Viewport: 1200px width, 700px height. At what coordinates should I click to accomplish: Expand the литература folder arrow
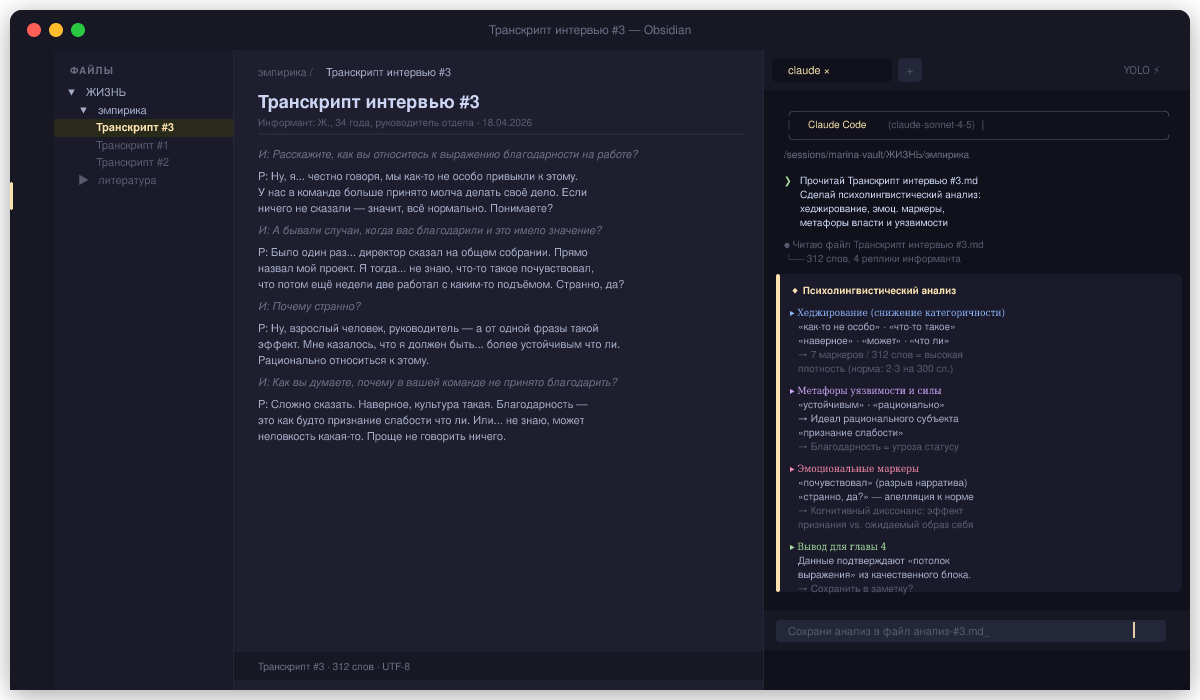[84, 180]
